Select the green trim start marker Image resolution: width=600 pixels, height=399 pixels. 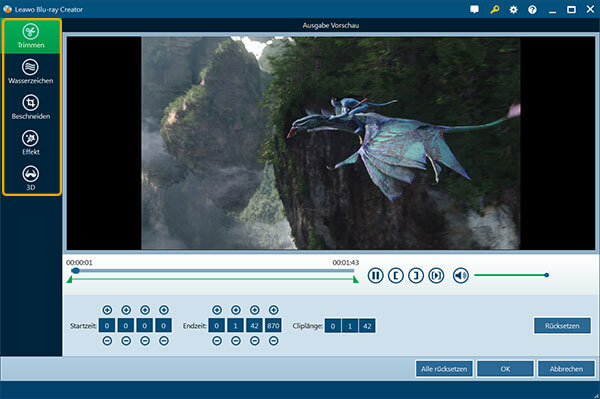tap(69, 280)
